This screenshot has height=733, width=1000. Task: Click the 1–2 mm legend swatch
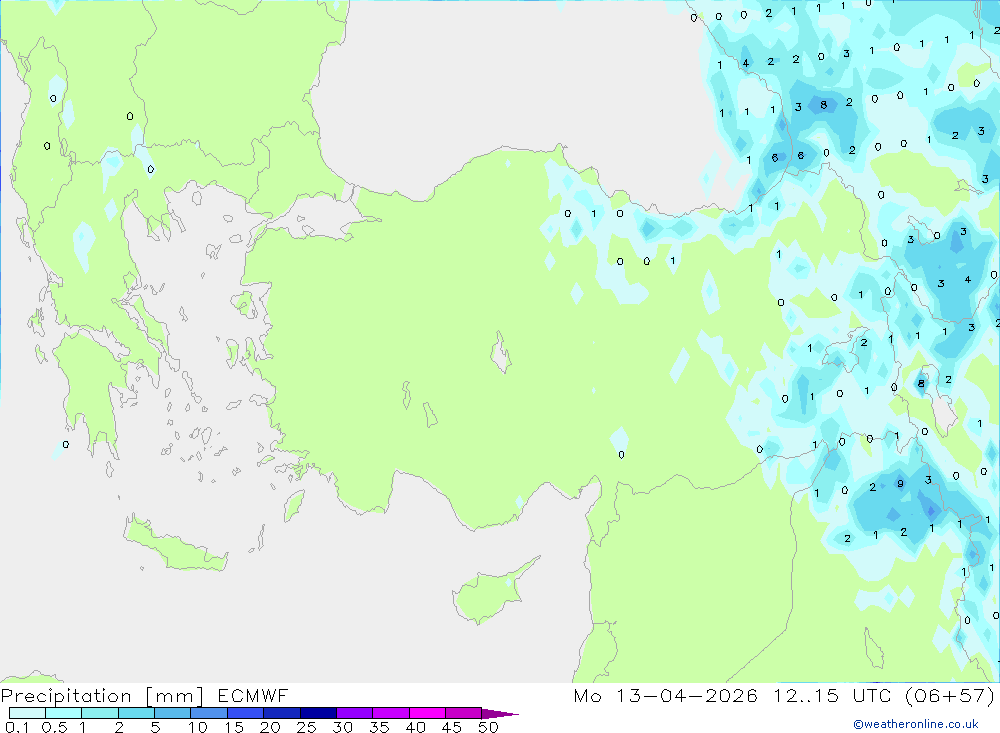coord(99,713)
